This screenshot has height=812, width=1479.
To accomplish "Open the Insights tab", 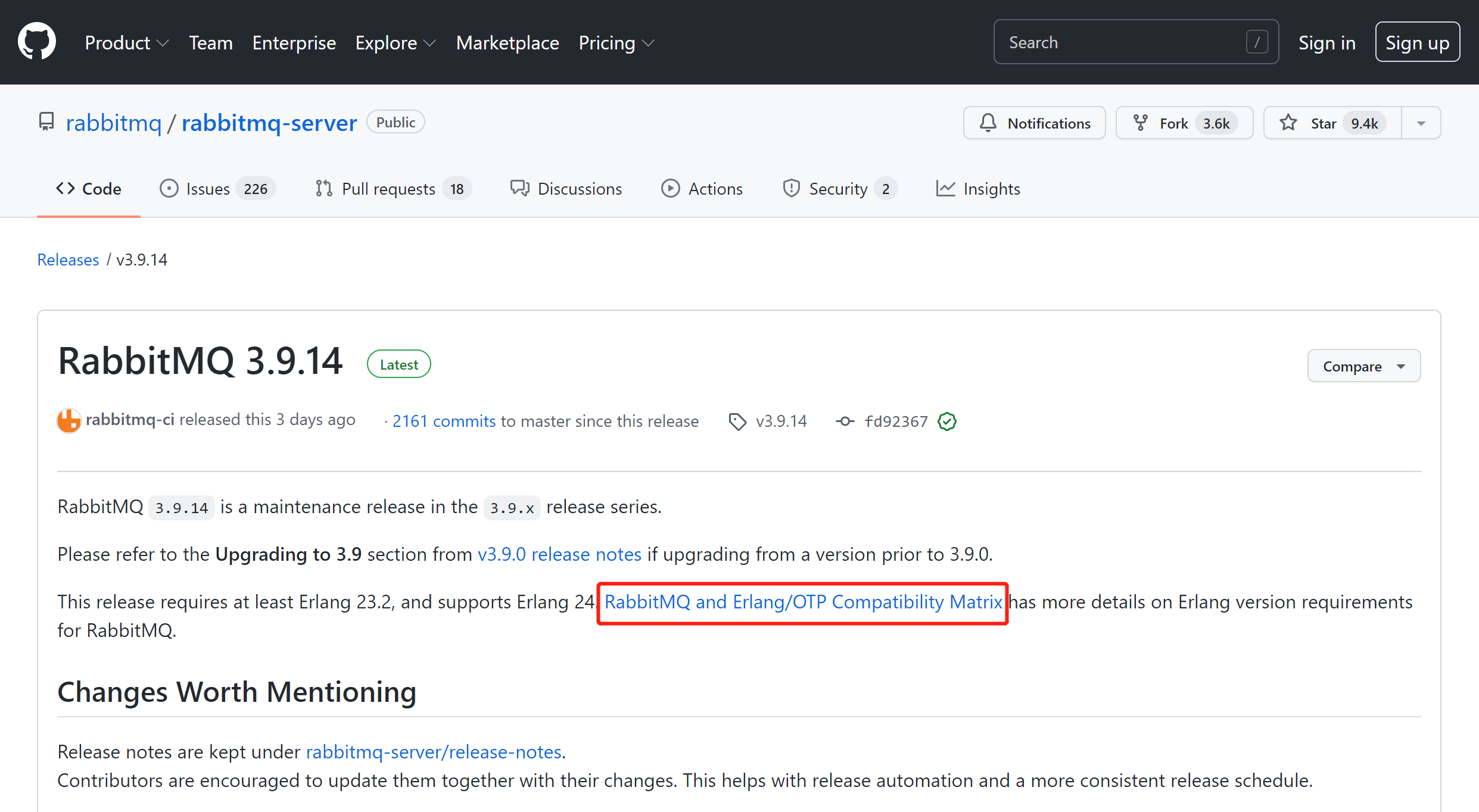I will (x=978, y=189).
